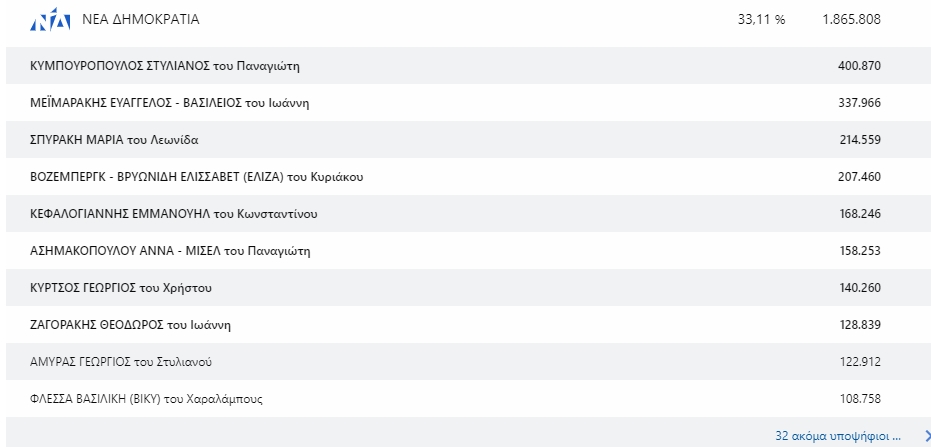Click the party total votes 1.865.808
Image resolution: width=931 pixels, height=447 pixels.
tap(851, 19)
